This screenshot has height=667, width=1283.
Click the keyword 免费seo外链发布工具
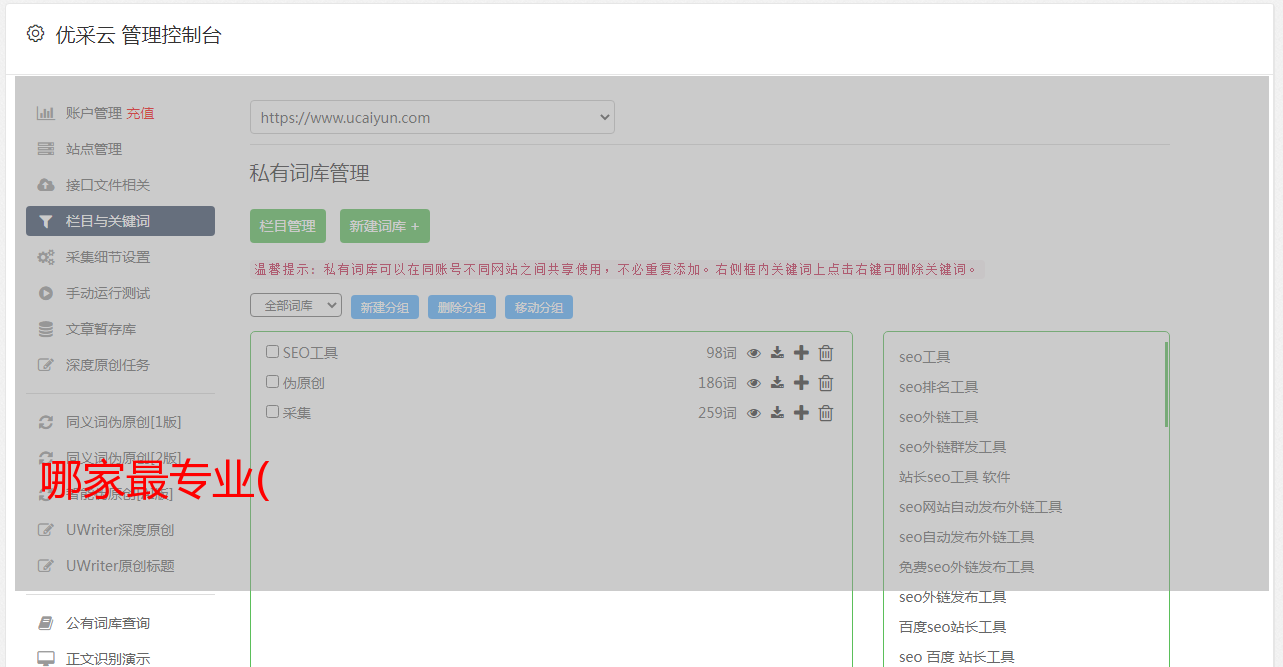tap(967, 567)
